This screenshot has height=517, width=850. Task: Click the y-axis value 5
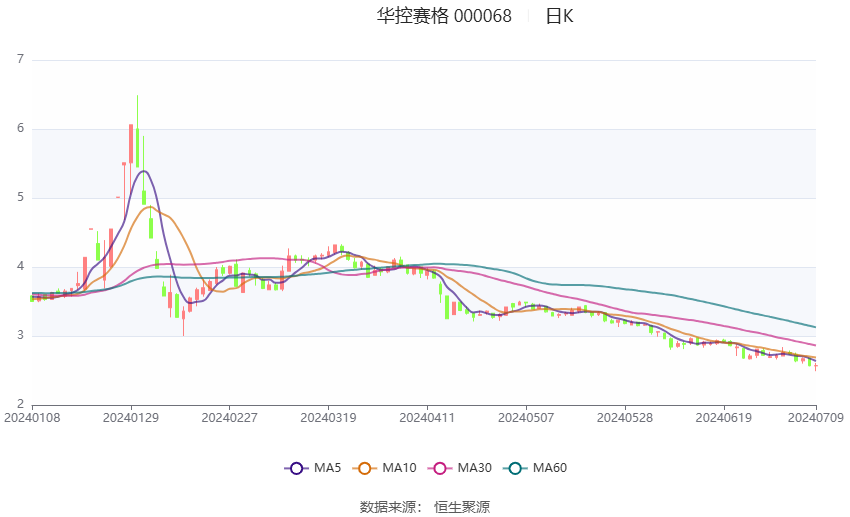(x=21, y=197)
